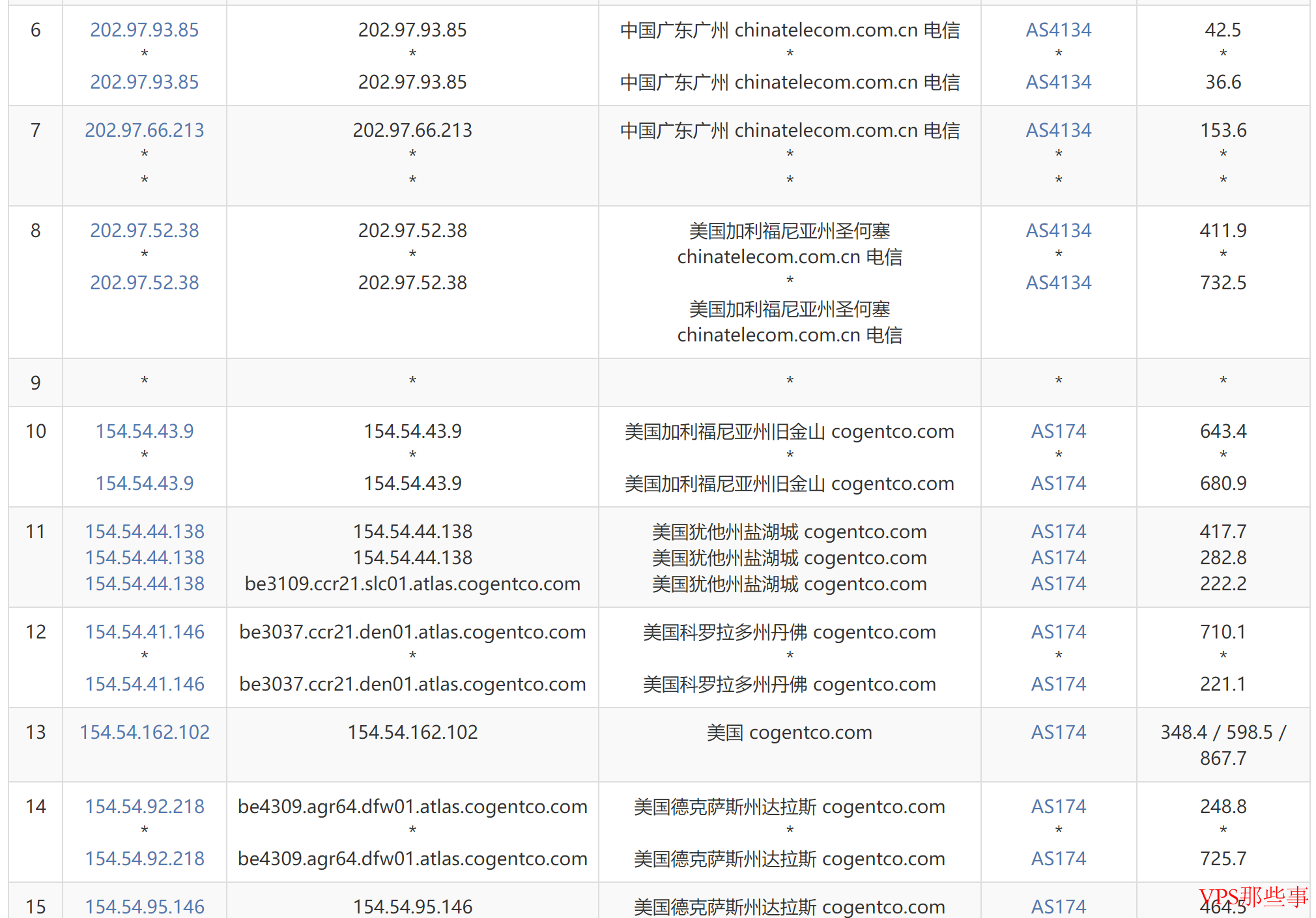Select the latency value 725.7
1316x918 pixels.
(1223, 859)
